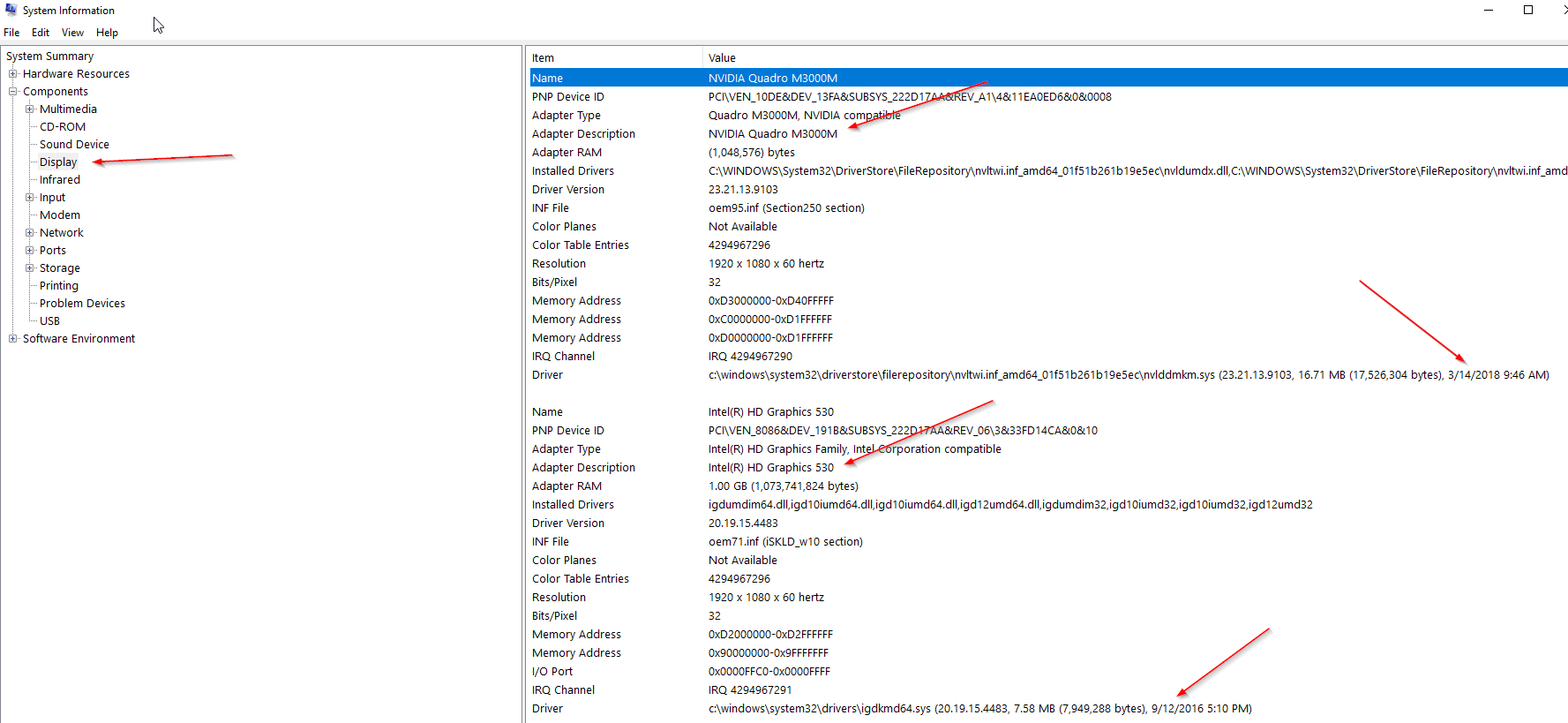Open the Modem category
This screenshot has width=1568, height=723.
[x=59, y=215]
